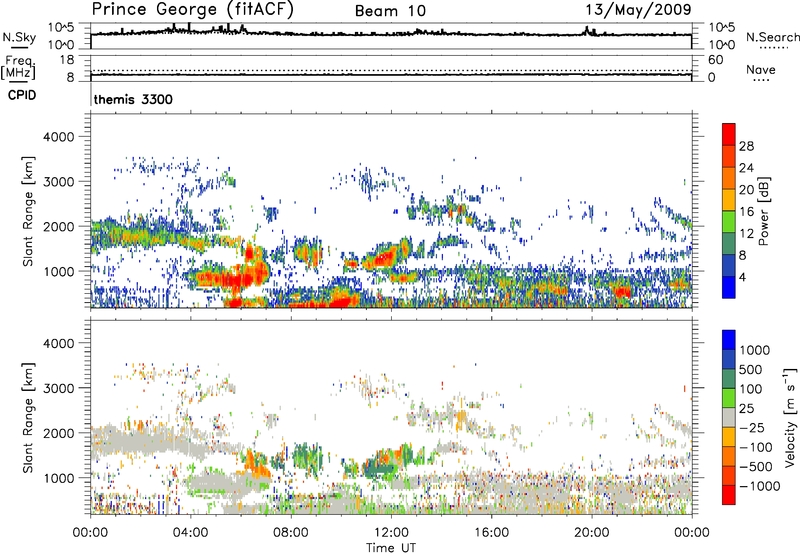Viewport: 800px width, 554px height.
Task: Click the 16 label on power colorbar
Action: pos(746,212)
